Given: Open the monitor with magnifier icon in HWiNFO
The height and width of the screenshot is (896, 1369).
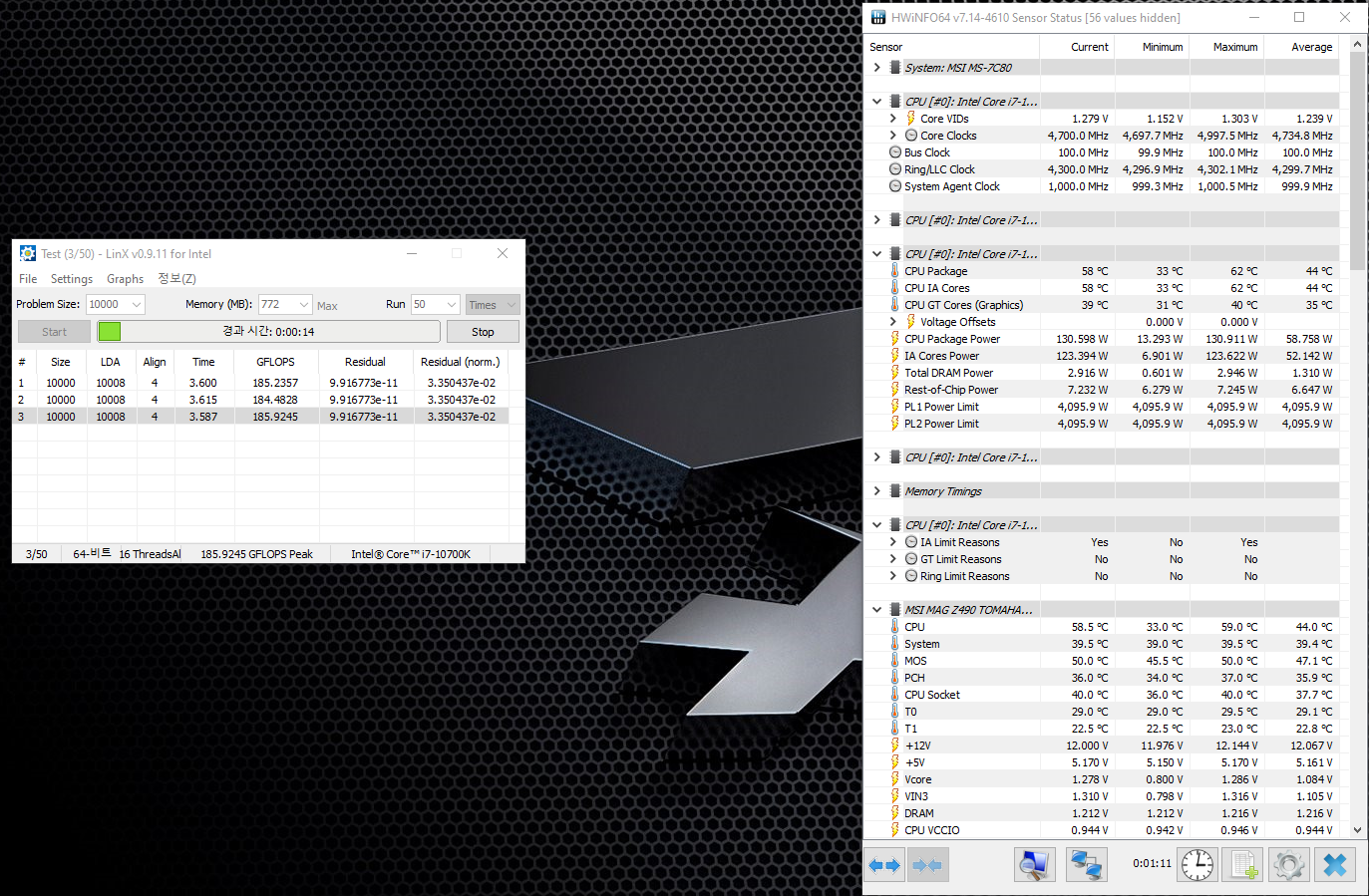Looking at the screenshot, I should pos(1035,865).
